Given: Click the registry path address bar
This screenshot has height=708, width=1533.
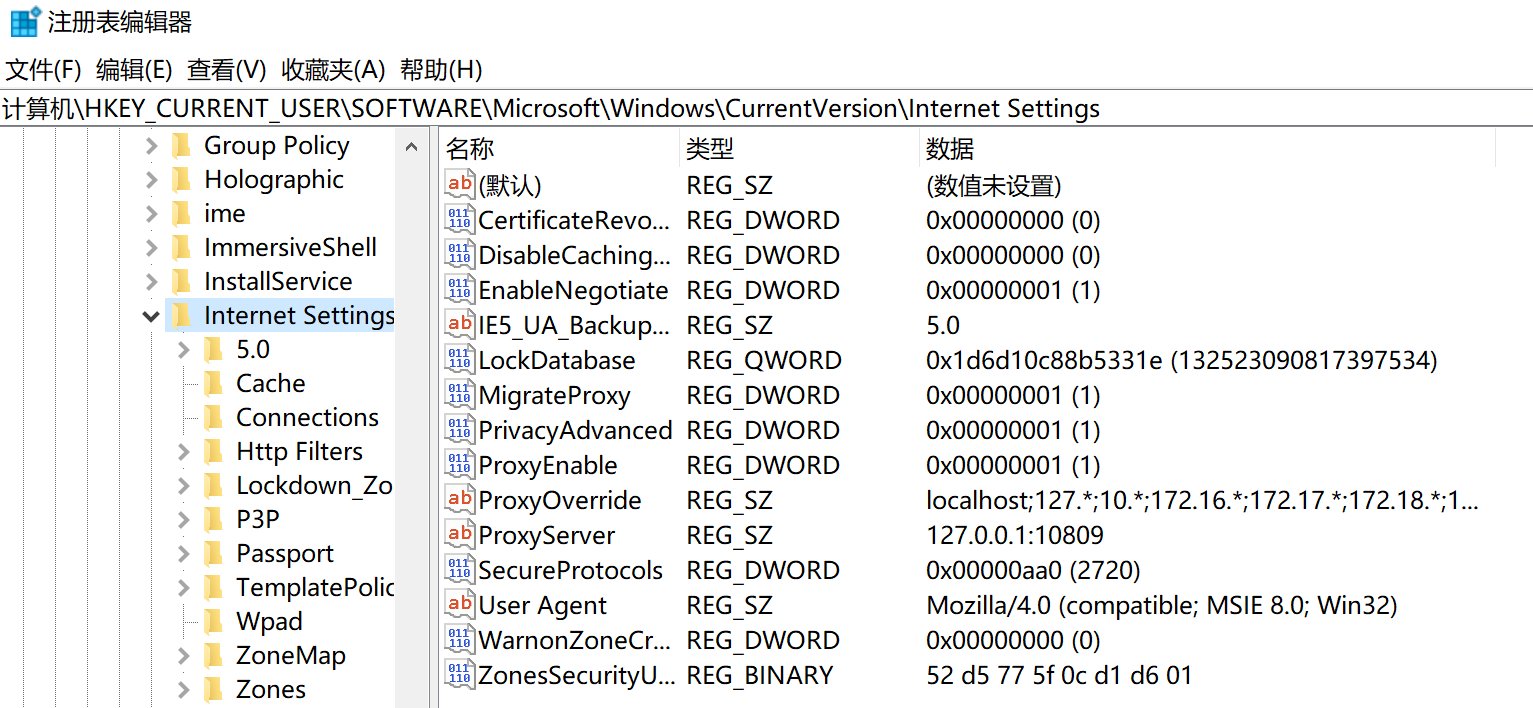Looking at the screenshot, I should 766,109.
